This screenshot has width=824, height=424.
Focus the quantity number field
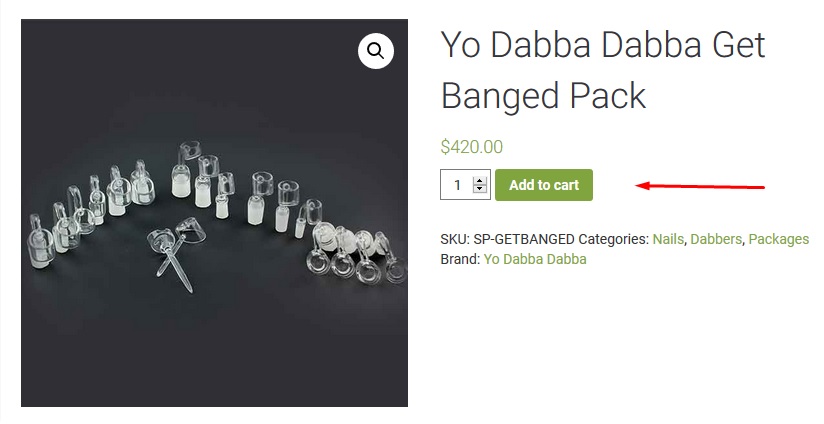(457, 185)
